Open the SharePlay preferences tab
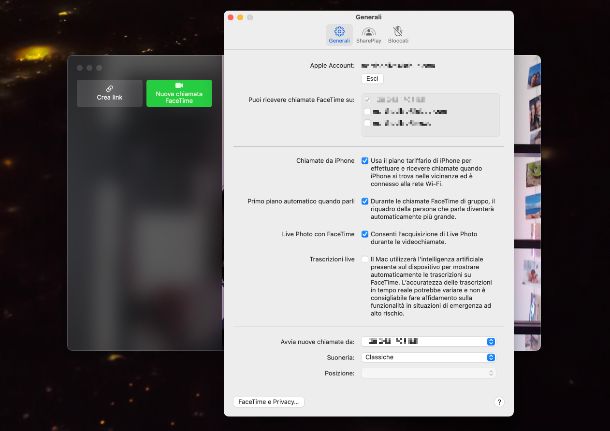Image resolution: width=610 pixels, height=431 pixels. (368, 35)
